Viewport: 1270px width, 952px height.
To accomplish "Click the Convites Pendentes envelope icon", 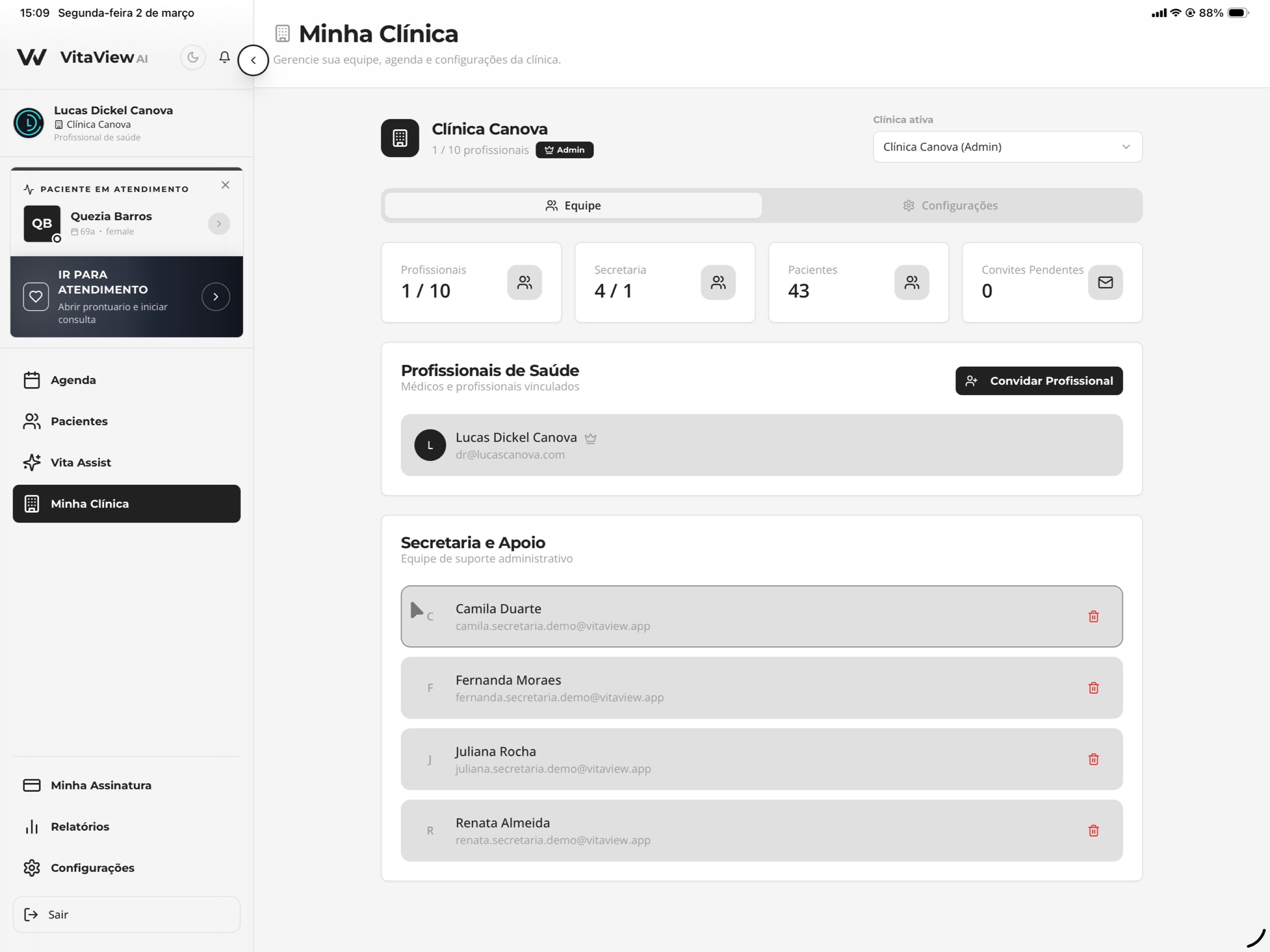I will pos(1105,283).
